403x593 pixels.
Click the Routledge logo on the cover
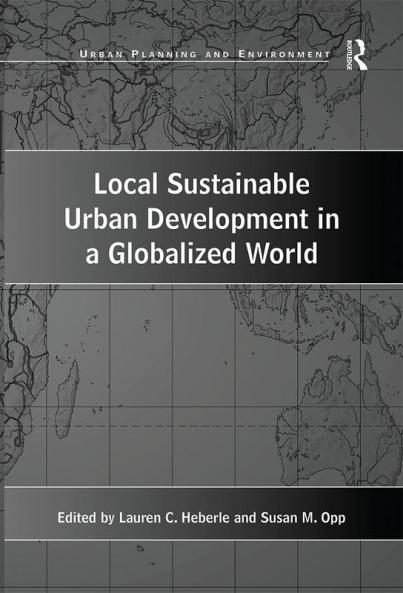(356, 54)
